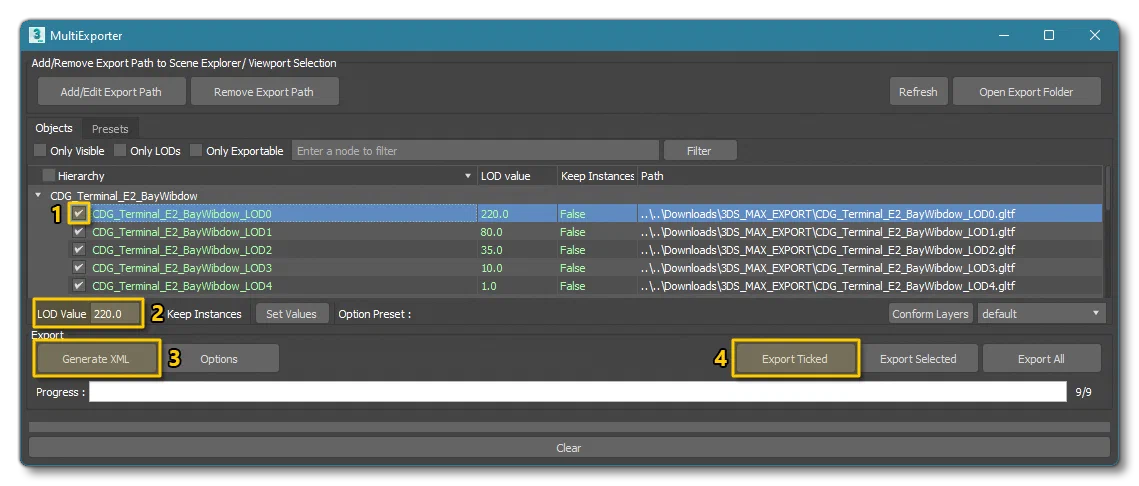Screen dimensions: 1139x486
Task: Toggle the Hierarchy header checkbox
Action: pos(49,176)
